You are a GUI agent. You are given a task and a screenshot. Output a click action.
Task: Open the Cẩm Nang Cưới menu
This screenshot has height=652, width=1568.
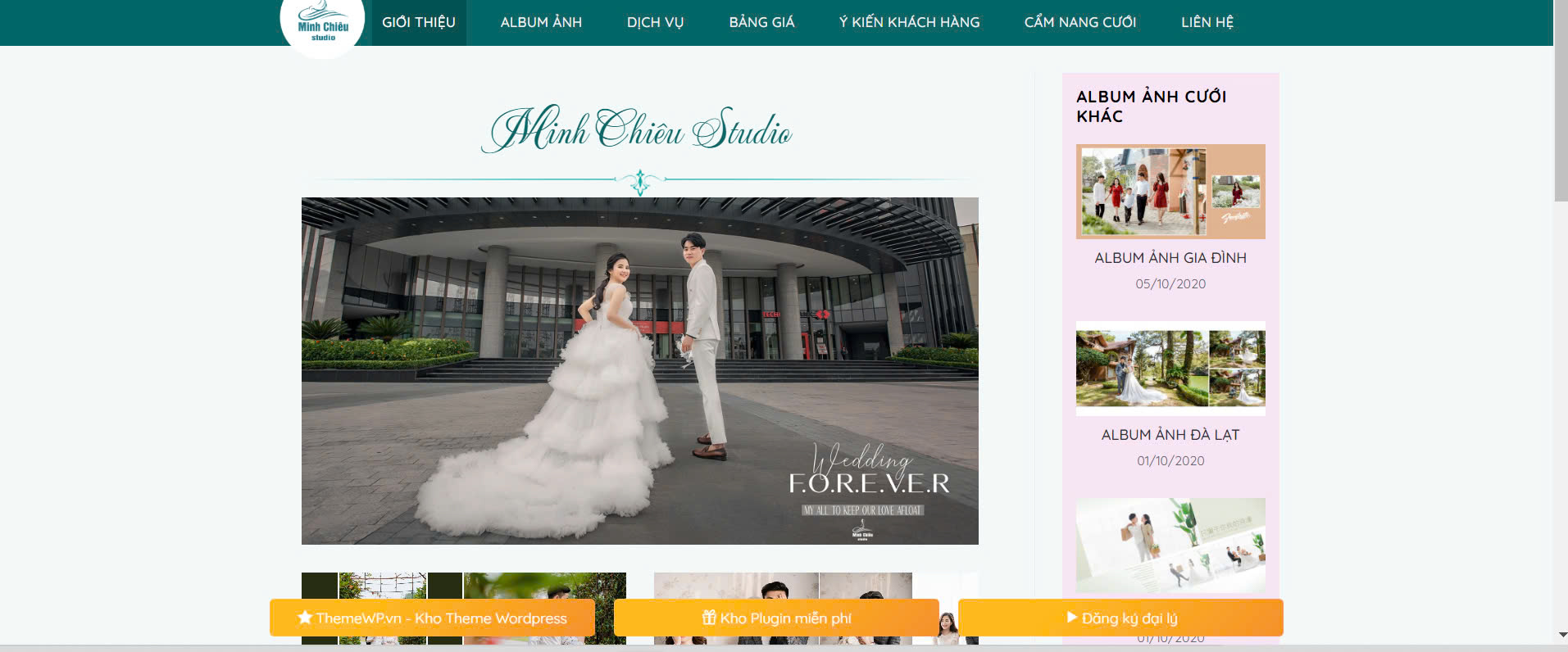[1080, 22]
